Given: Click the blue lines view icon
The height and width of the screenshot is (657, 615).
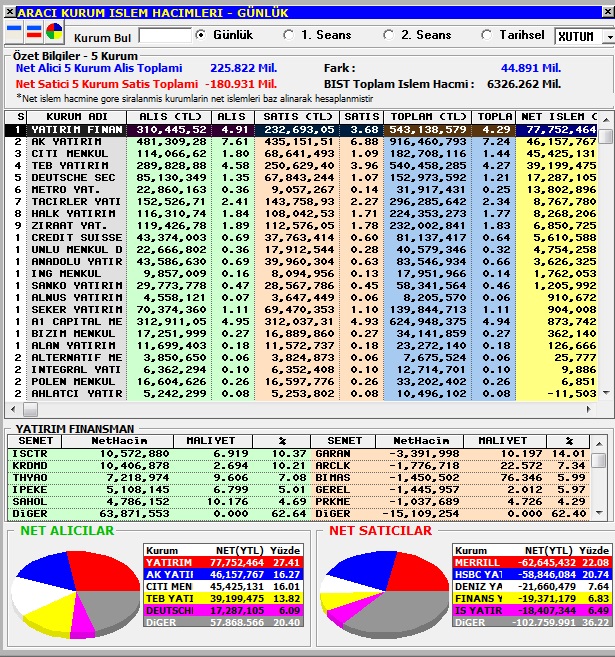Looking at the screenshot, I should (x=14, y=32).
